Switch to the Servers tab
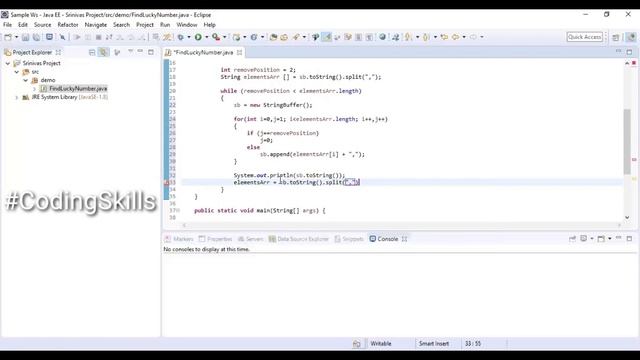Screen dimensions: 640x360 [x=250, y=239]
